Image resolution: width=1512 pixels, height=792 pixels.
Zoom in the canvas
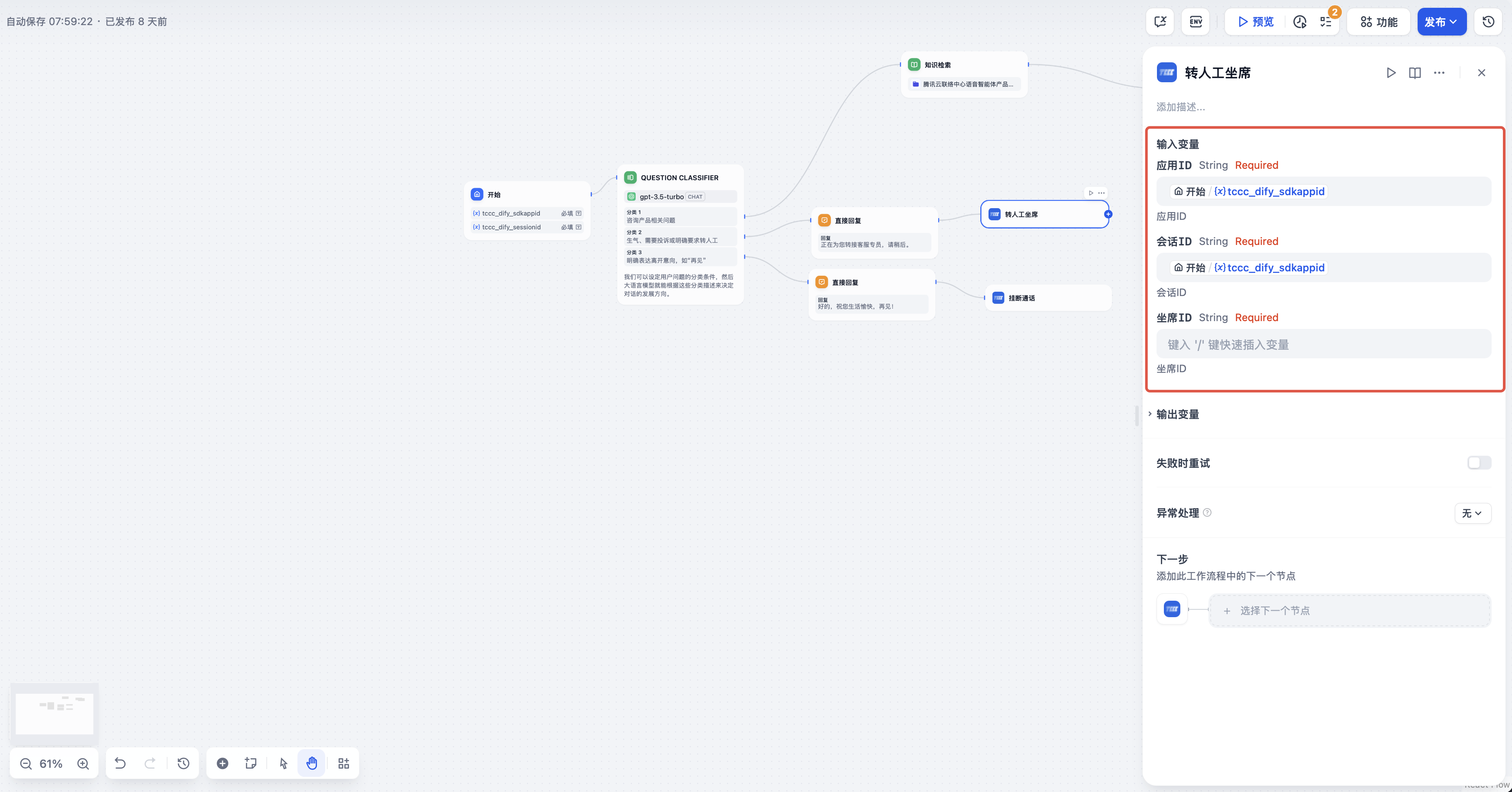click(83, 763)
